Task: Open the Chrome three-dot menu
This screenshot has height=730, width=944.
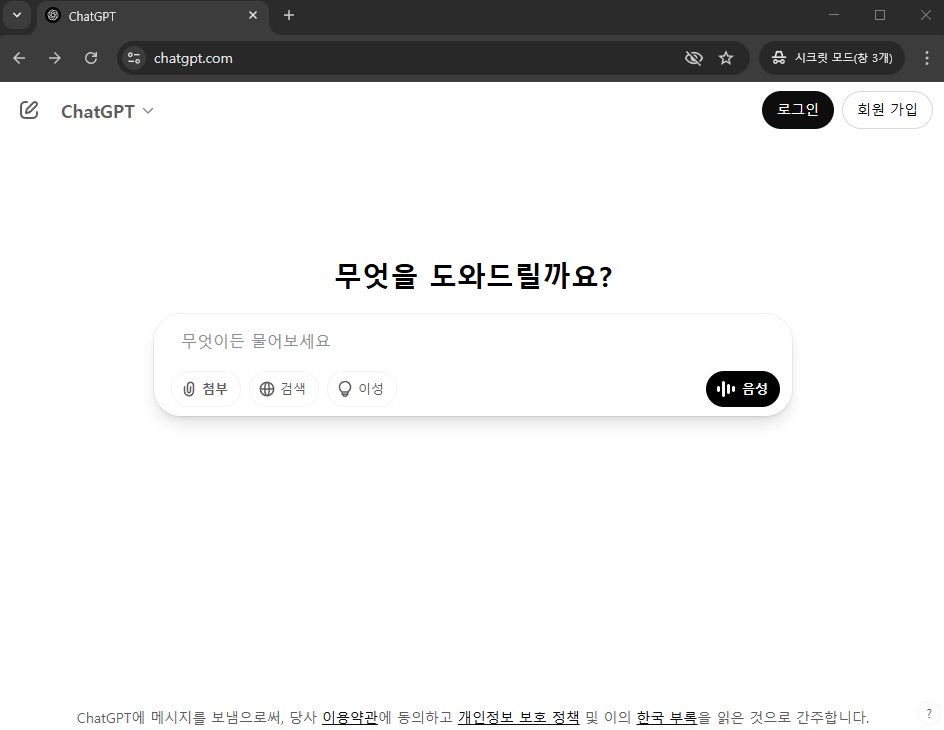Action: pos(927,58)
